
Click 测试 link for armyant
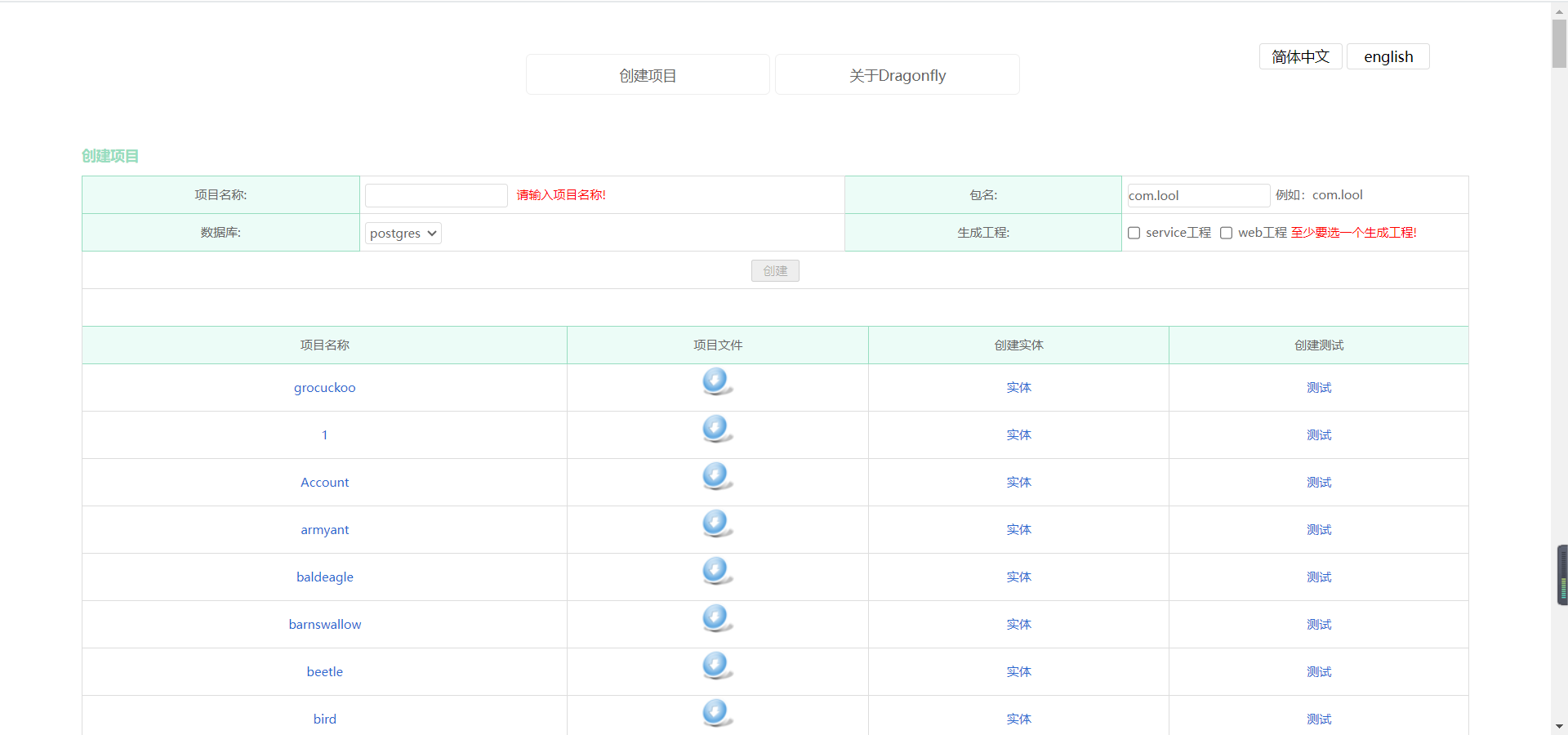point(1319,530)
